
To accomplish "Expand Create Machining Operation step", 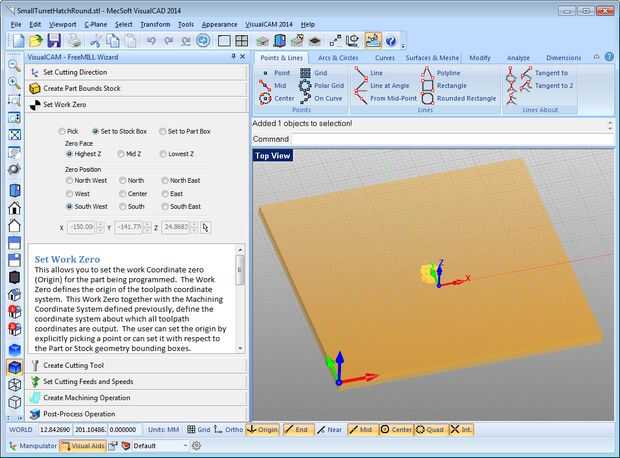I will point(137,398).
